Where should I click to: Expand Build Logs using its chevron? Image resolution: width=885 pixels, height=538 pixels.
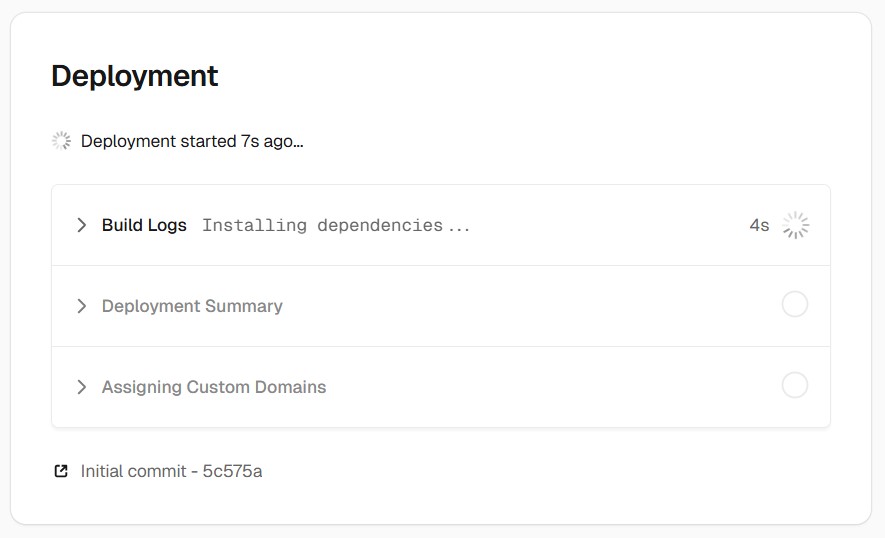tap(82, 225)
